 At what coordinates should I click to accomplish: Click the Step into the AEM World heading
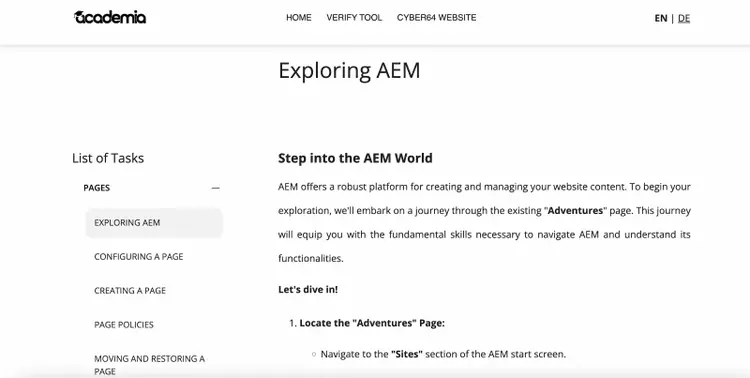[355, 158]
